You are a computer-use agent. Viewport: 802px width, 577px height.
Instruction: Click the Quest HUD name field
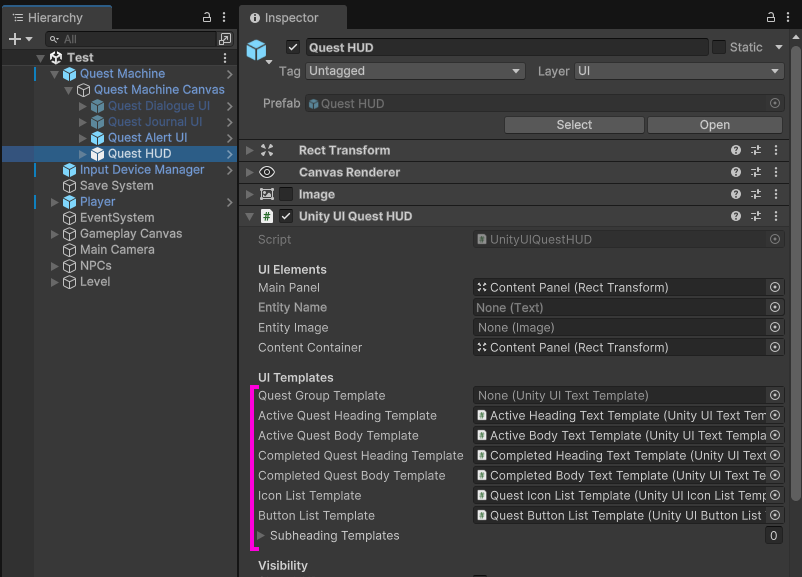(507, 48)
